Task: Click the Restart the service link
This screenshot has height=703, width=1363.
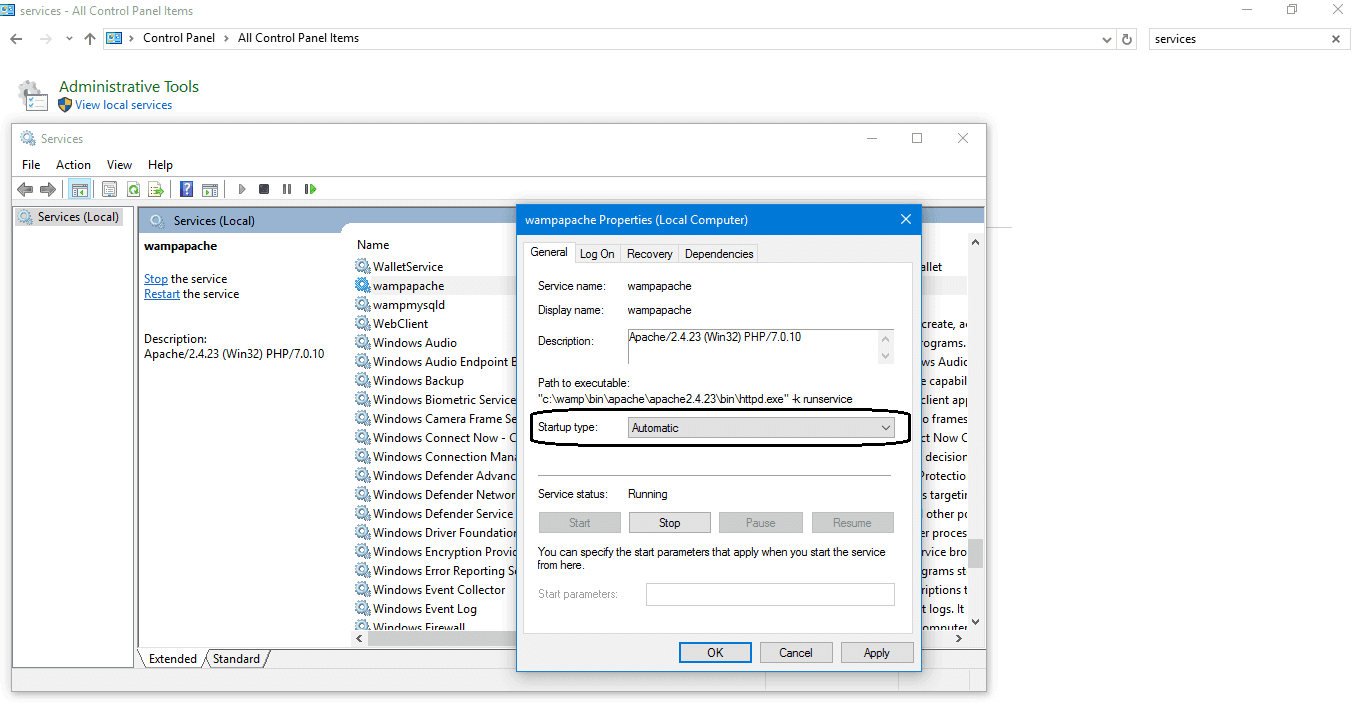Action: pyautogui.click(x=162, y=294)
